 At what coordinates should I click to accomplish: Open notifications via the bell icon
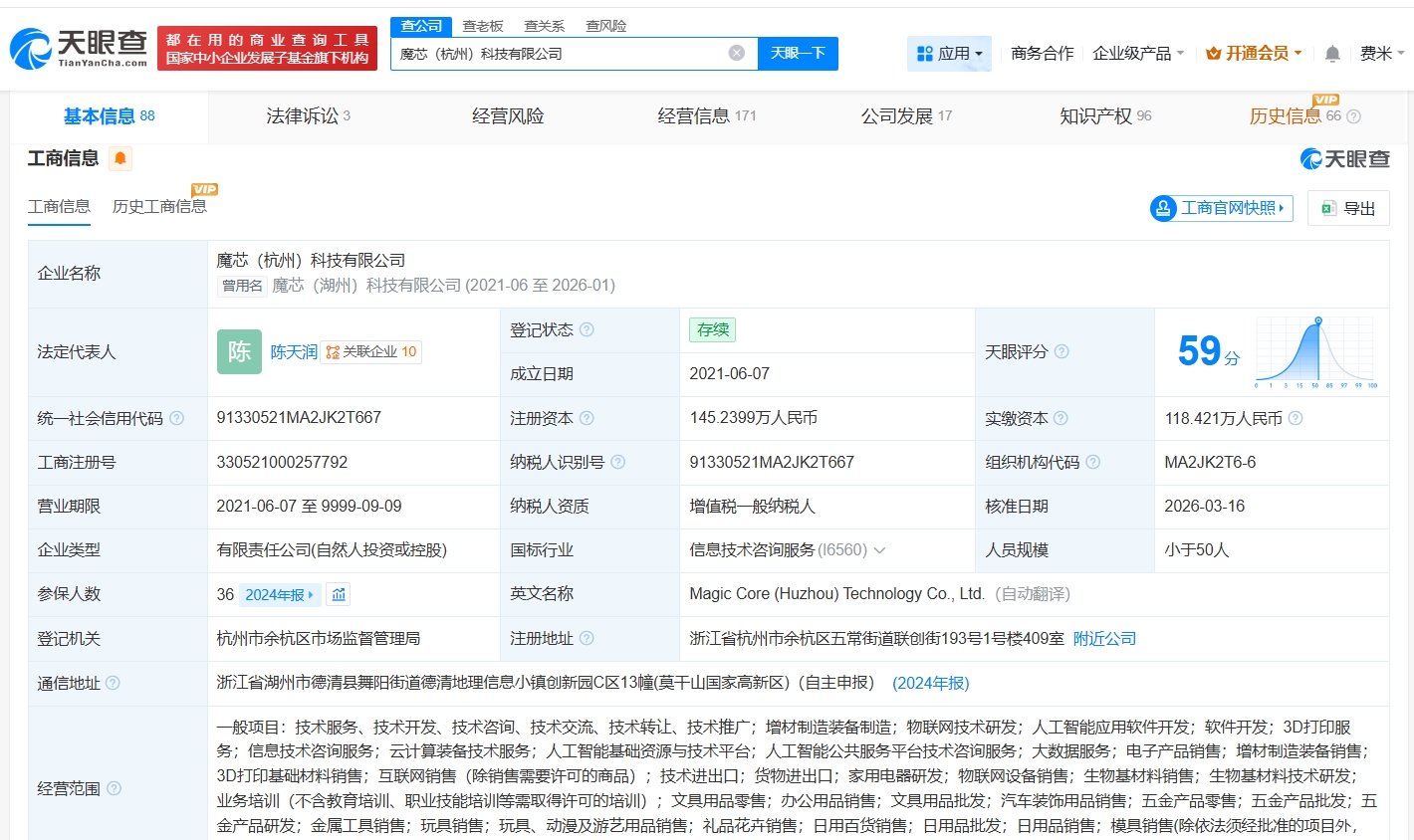click(1332, 54)
